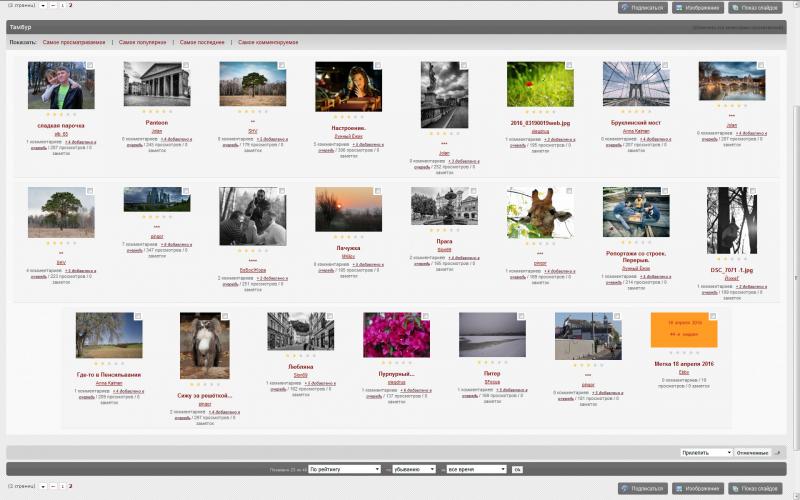This screenshot has width=800, height=500.
Task: Switch to 'Самое комментируемое' filter
Action: tap(268, 42)
